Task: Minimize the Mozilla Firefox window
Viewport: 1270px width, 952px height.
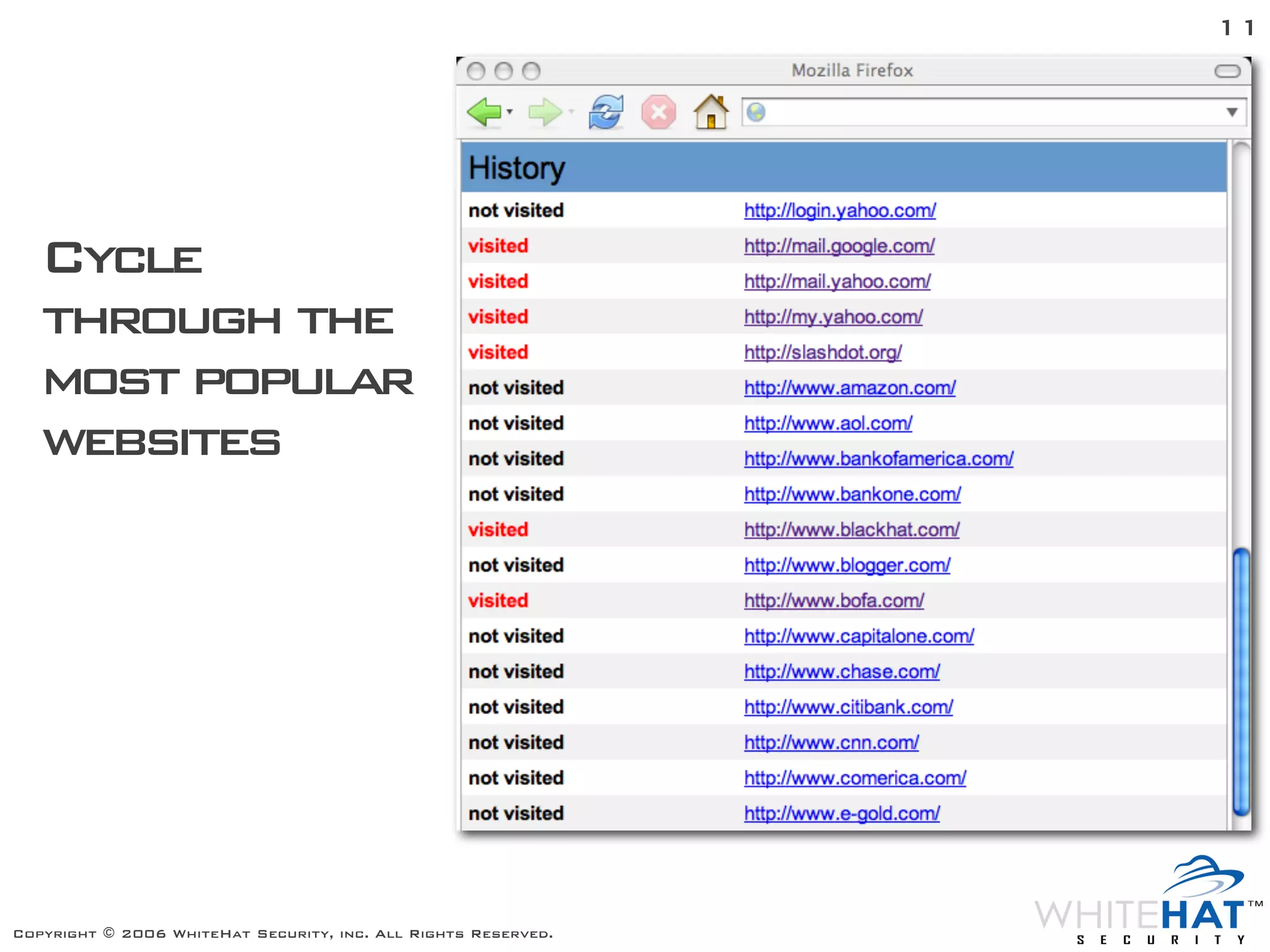Action: 504,71
